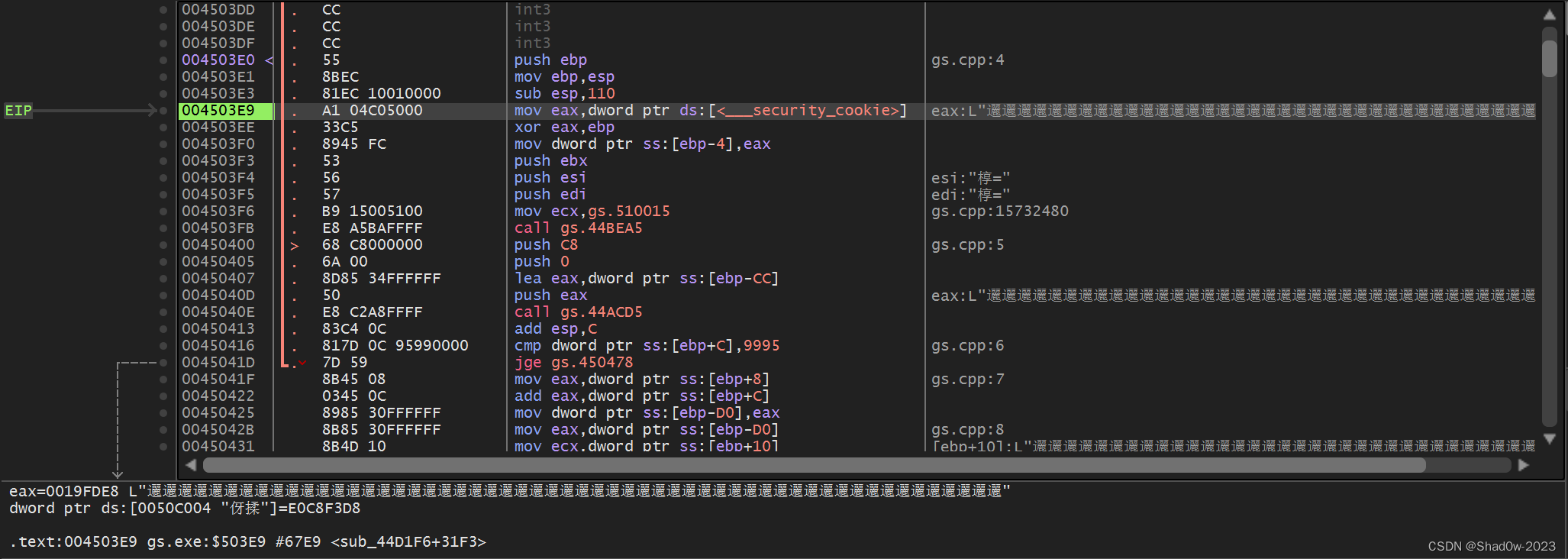Toggle breakpoint dot at address 004503DD
1568x559 pixels.
163,10
